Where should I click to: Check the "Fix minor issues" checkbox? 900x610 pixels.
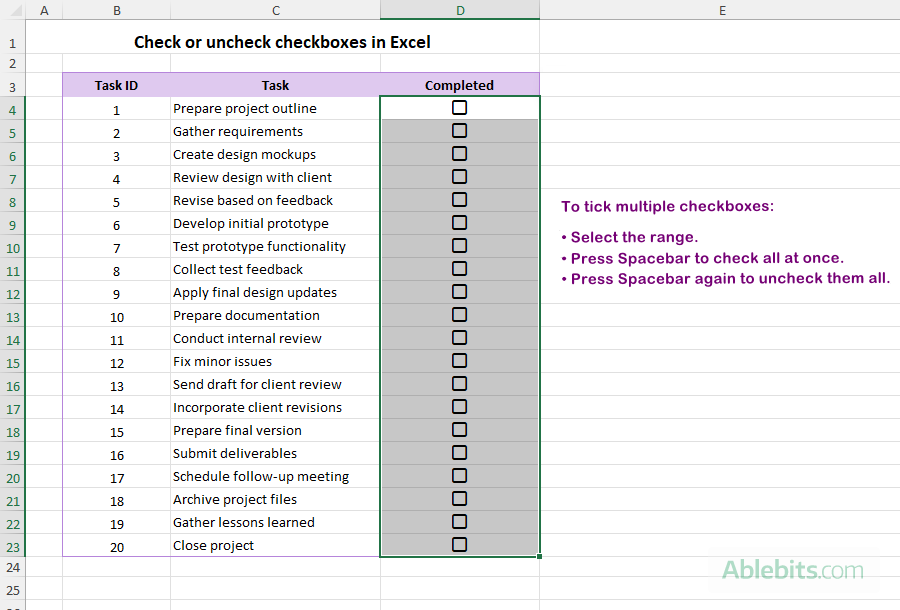[459, 360]
